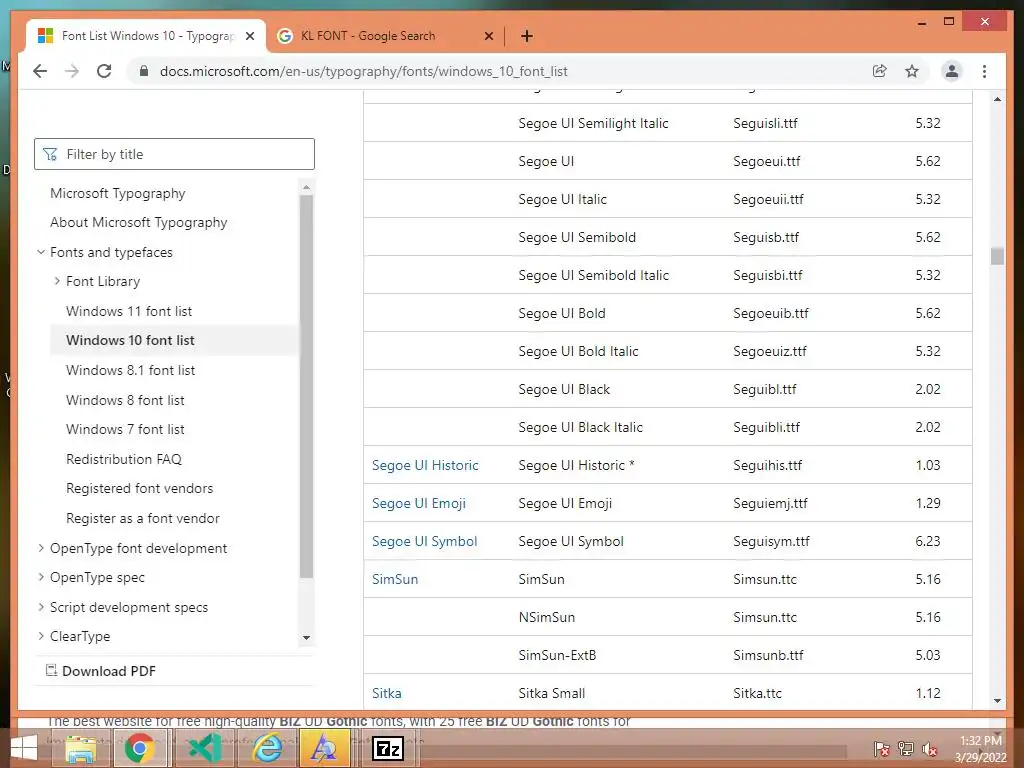Close the KL FONT Google Search tab

tap(488, 36)
